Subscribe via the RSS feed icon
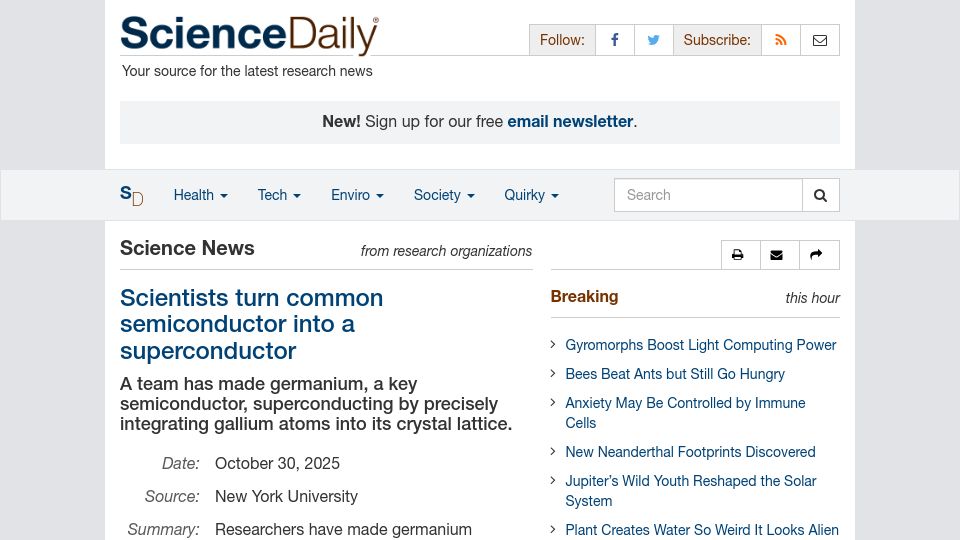960x540 pixels. pyautogui.click(x=781, y=40)
